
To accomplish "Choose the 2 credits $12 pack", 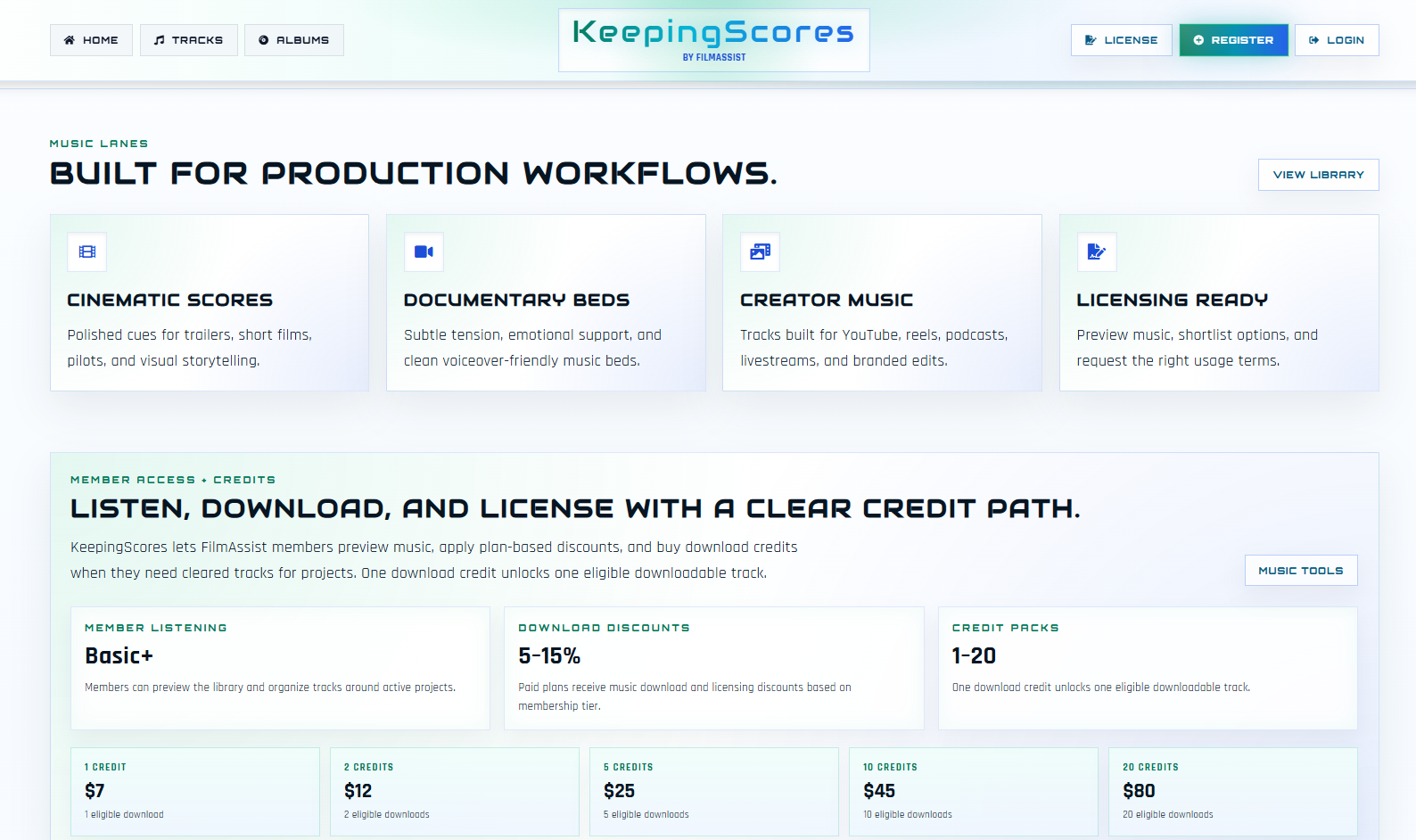I will (455, 792).
